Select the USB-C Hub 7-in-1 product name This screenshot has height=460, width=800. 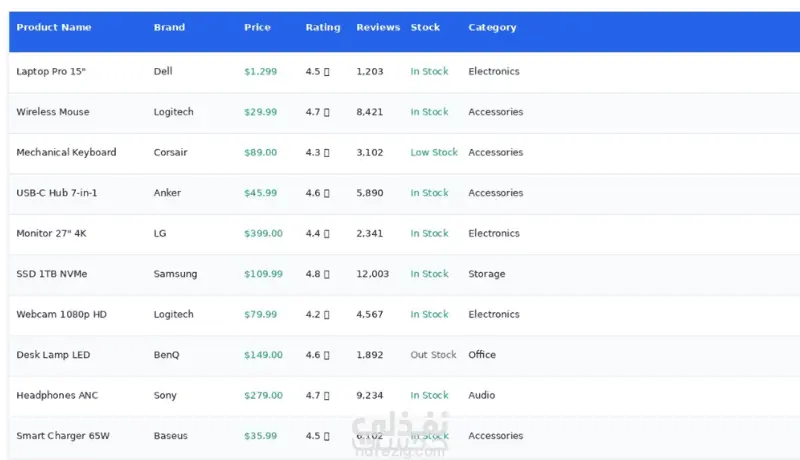[57, 193]
